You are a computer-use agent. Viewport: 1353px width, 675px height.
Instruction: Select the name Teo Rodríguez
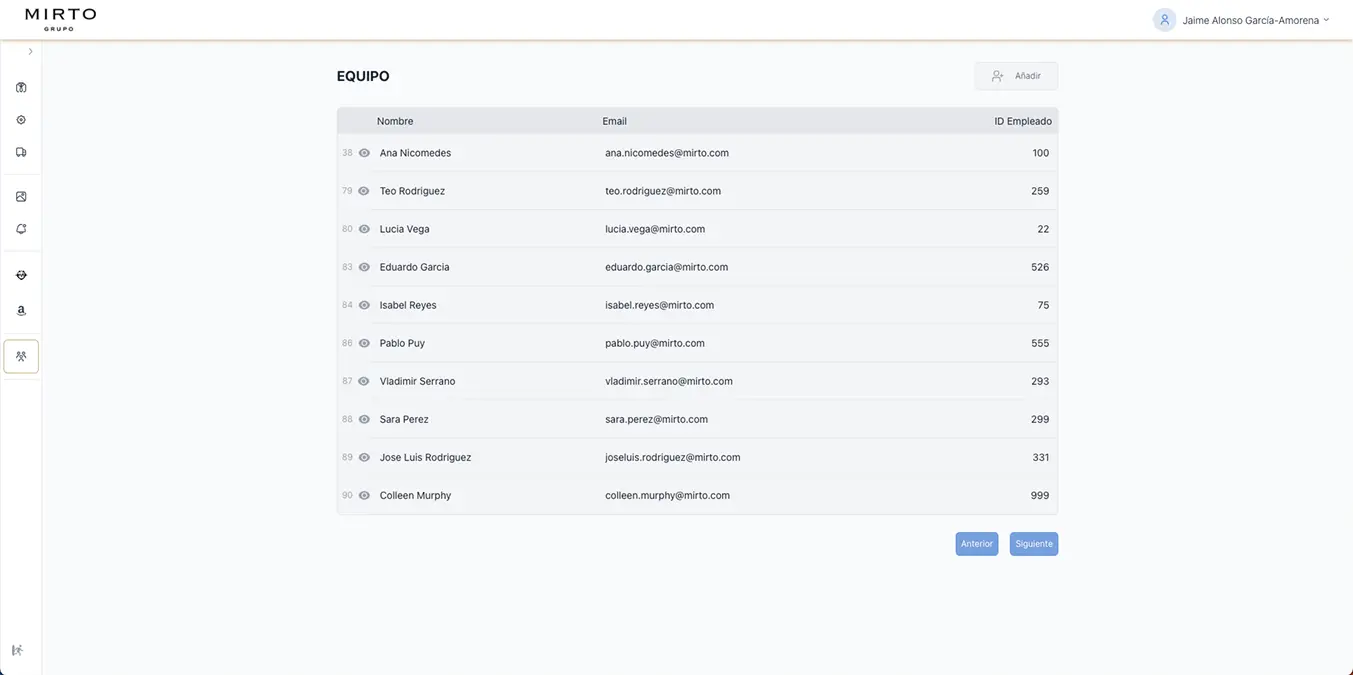412,191
